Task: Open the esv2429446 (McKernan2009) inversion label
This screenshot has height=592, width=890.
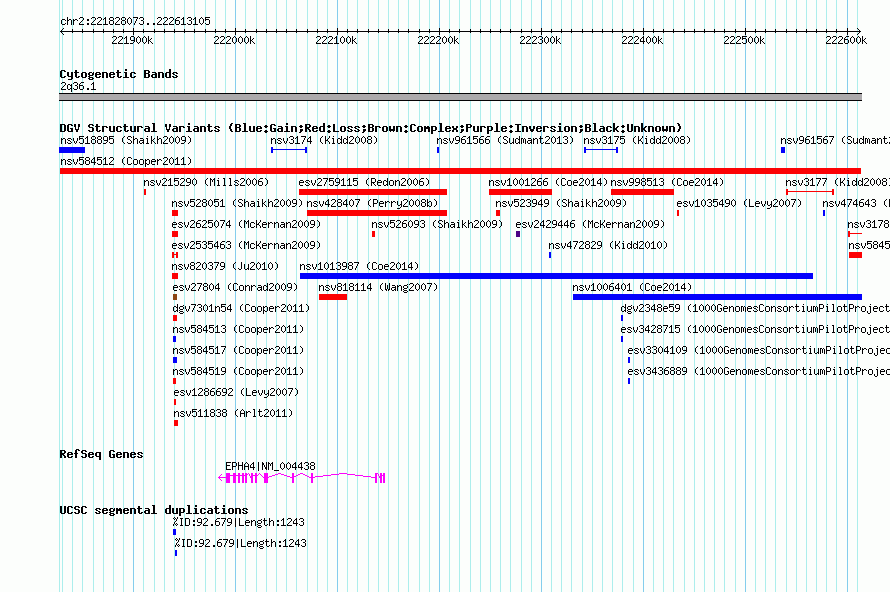Action: (590, 224)
